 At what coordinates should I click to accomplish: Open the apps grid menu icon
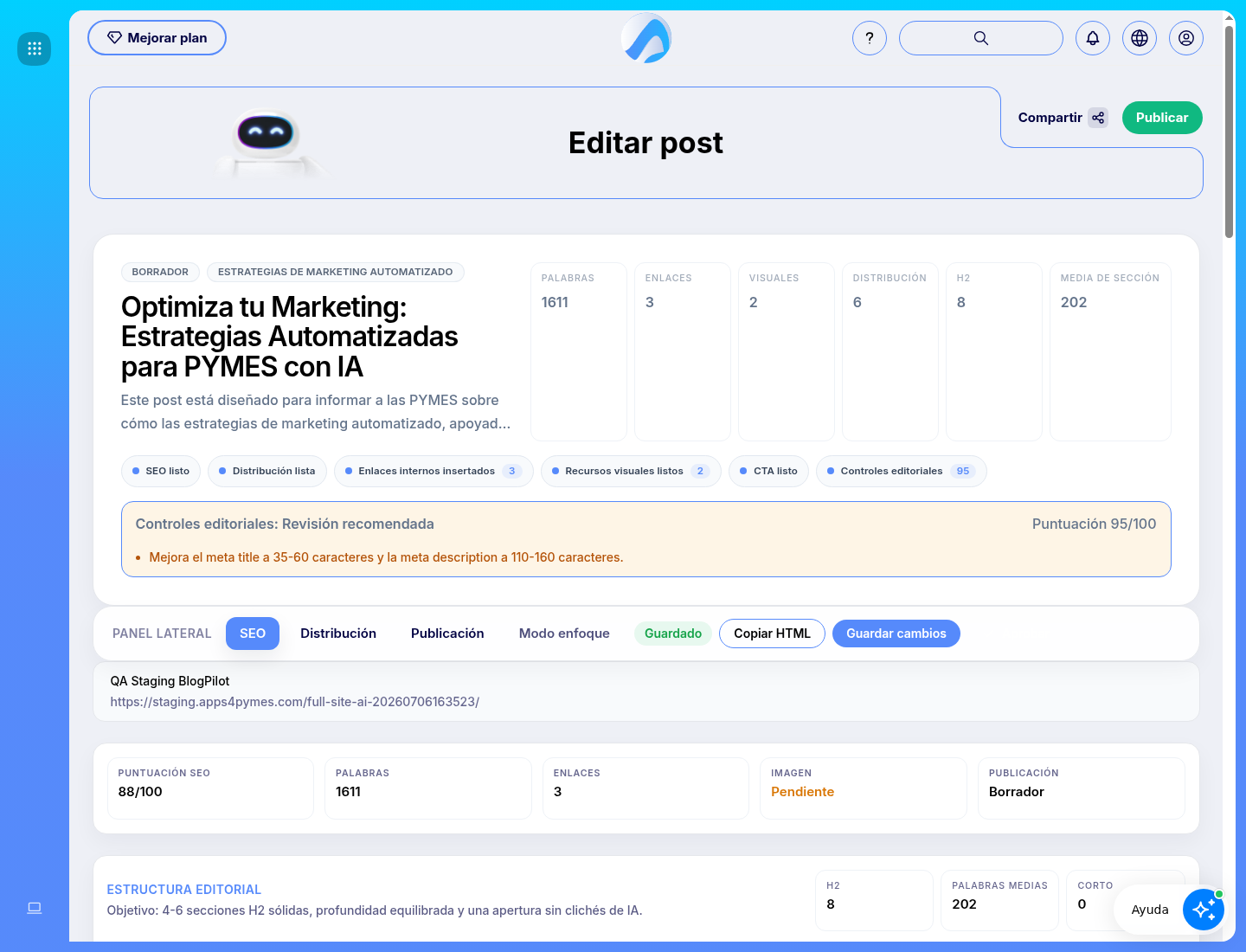pos(35,48)
